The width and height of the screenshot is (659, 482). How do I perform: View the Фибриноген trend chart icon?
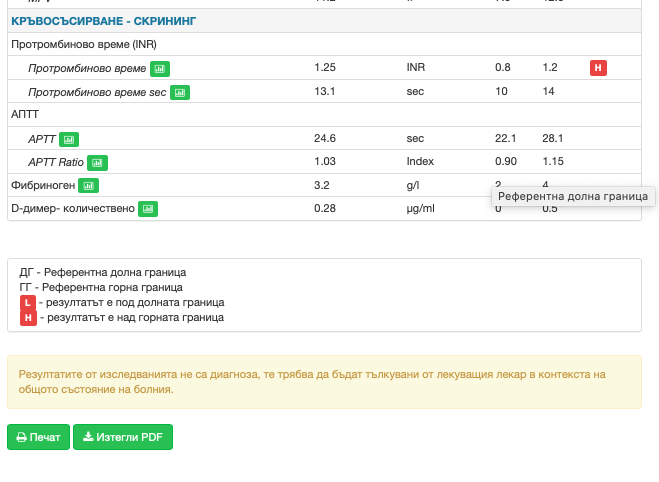pos(89,185)
